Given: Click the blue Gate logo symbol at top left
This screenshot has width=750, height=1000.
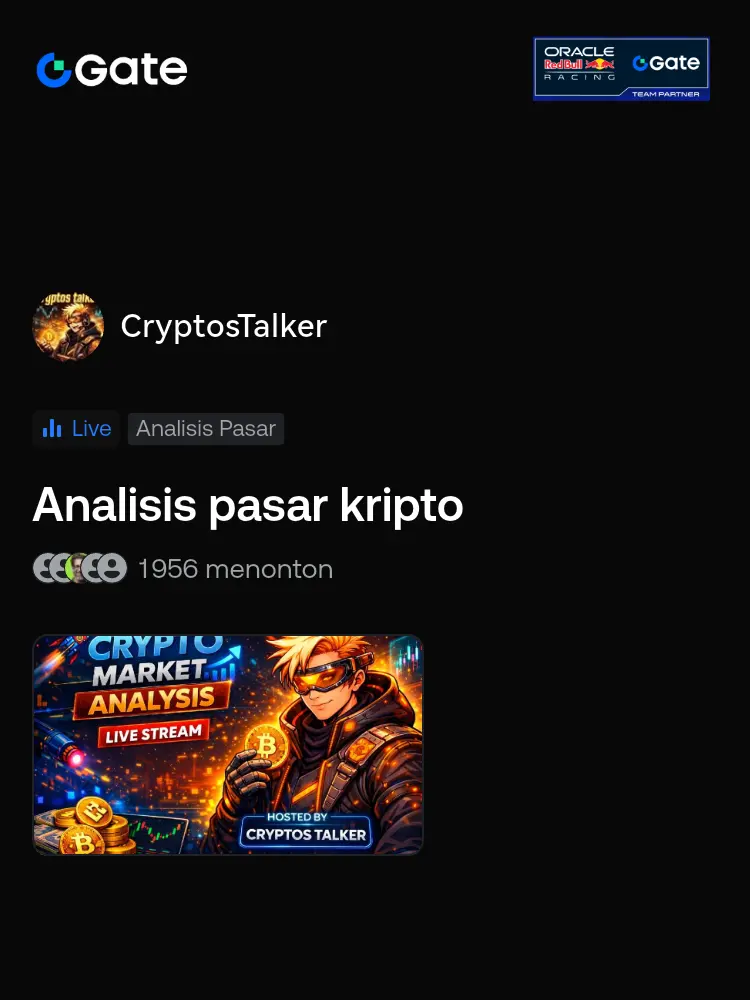Looking at the screenshot, I should 54,70.
